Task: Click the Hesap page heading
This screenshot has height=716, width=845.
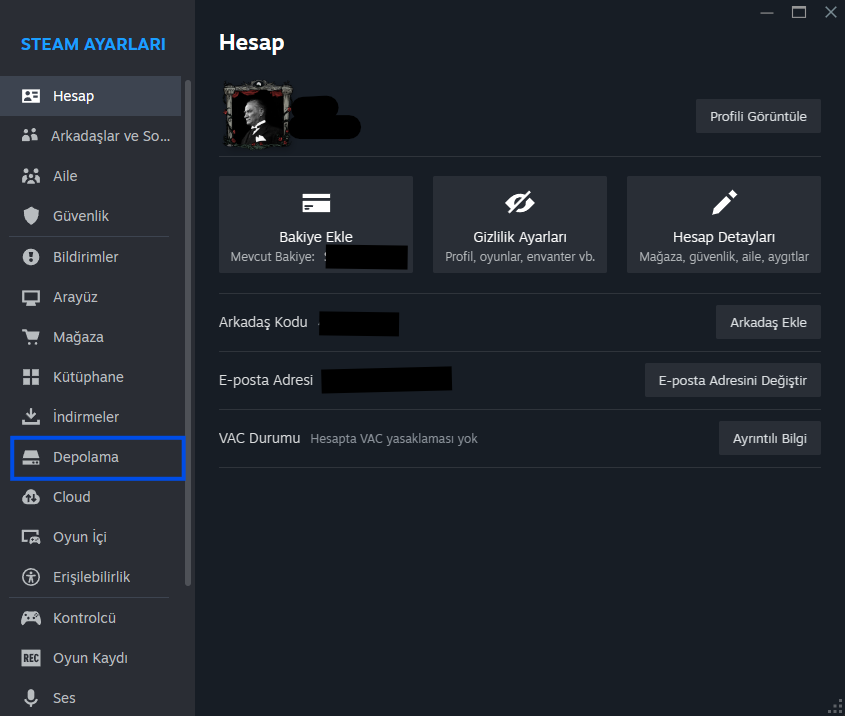Action: tap(252, 43)
